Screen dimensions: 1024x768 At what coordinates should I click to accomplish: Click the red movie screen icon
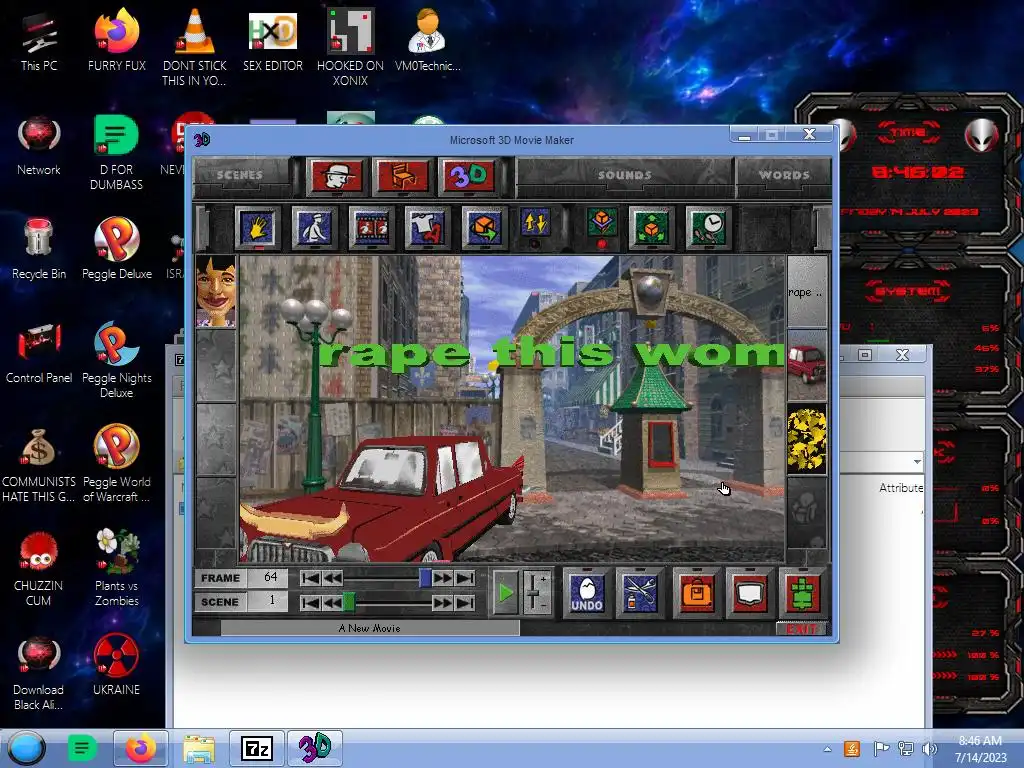pos(750,593)
